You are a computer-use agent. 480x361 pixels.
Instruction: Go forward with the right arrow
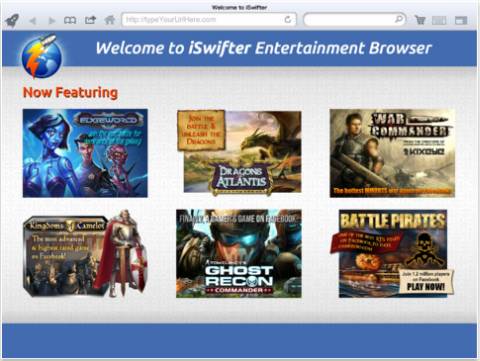(x=51, y=21)
